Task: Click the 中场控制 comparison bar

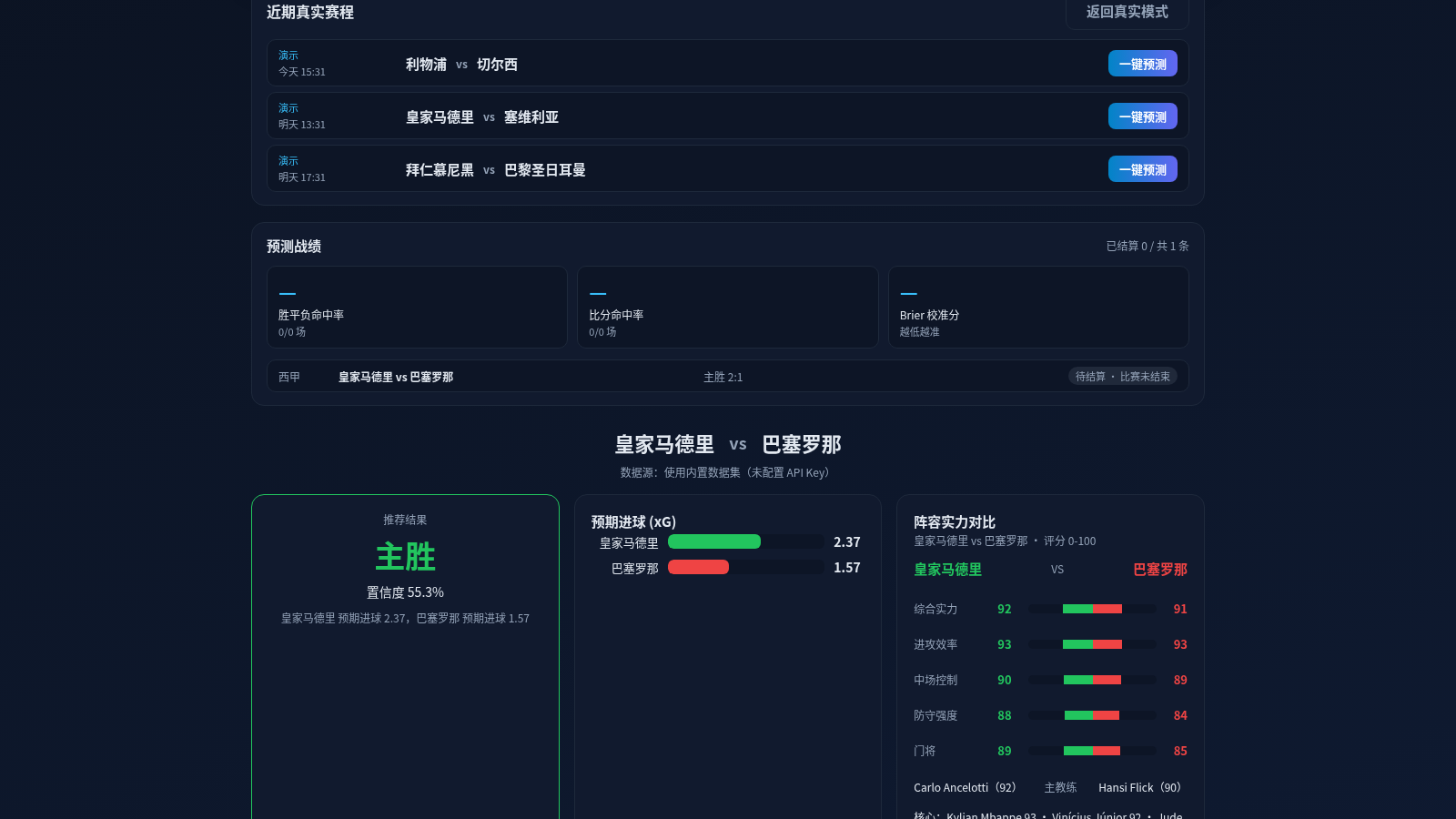Action: coord(1092,680)
